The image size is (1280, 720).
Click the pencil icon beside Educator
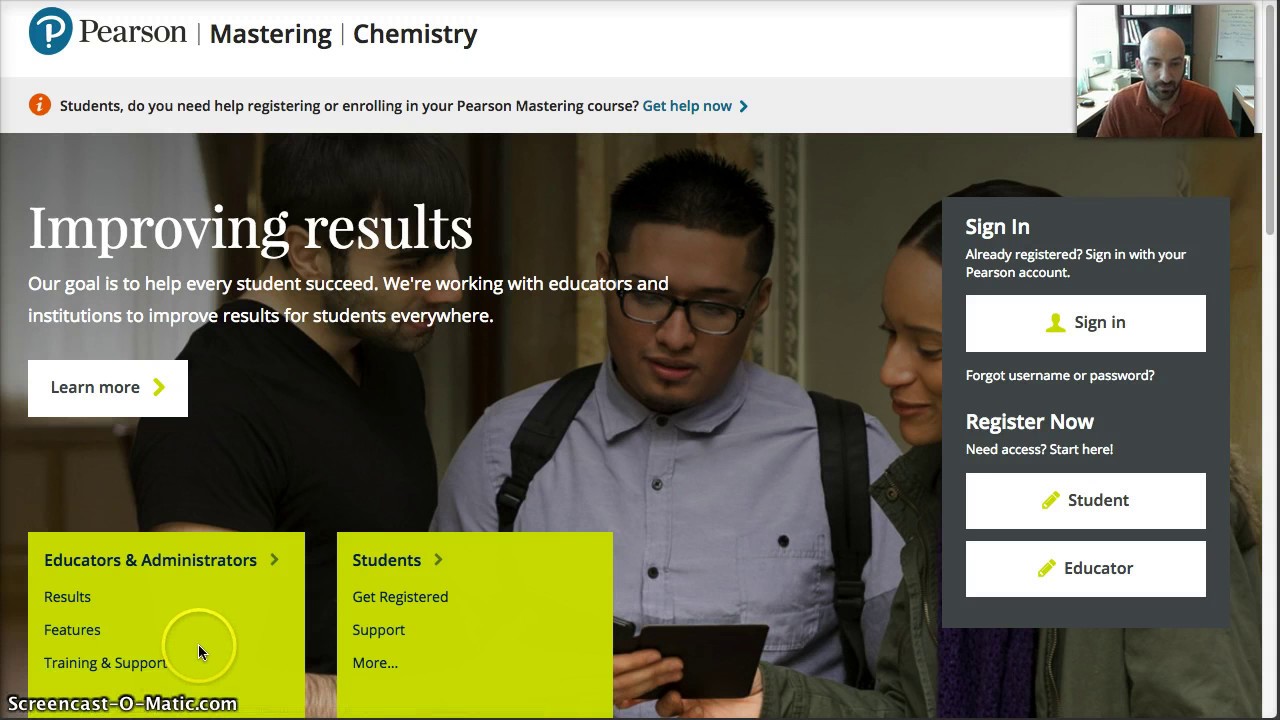(x=1047, y=568)
